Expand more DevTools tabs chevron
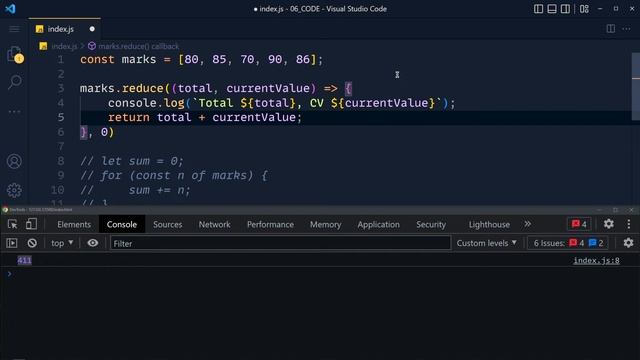The image size is (640, 360). coord(528,224)
